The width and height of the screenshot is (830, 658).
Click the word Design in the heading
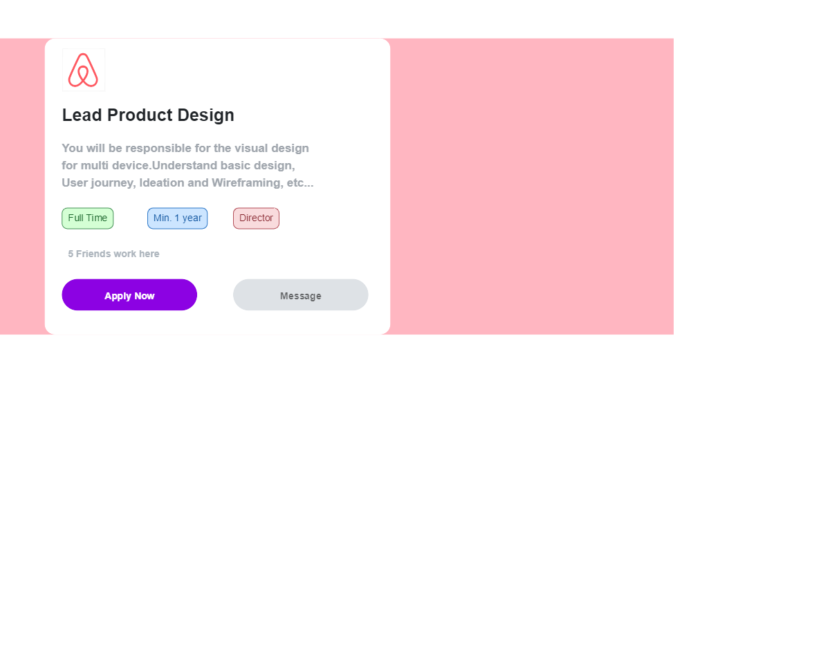(x=207, y=115)
